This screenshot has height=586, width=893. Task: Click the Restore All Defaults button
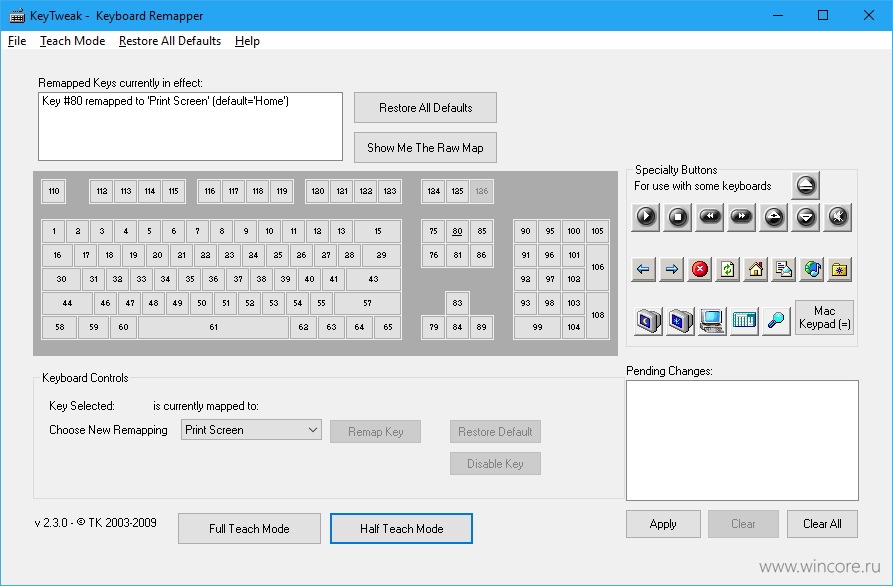pos(425,108)
